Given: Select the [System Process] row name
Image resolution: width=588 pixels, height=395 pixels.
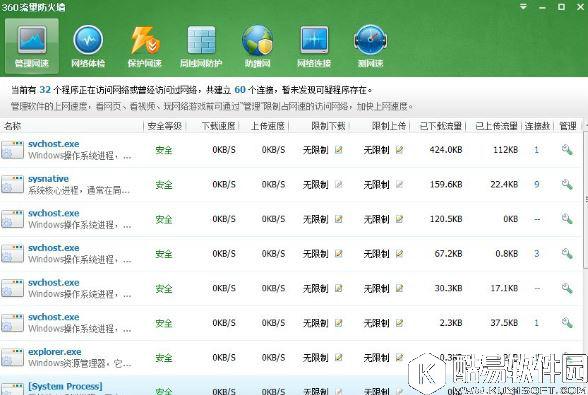Looking at the screenshot, I should pyautogui.click(x=65, y=386).
